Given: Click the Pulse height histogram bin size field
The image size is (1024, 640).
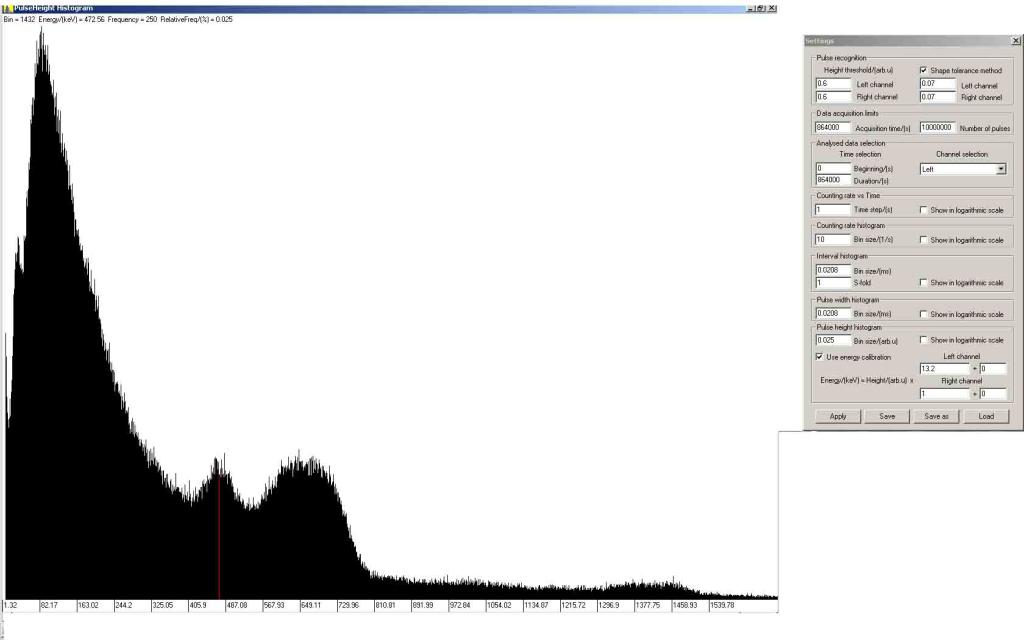Looking at the screenshot, I should [833, 341].
